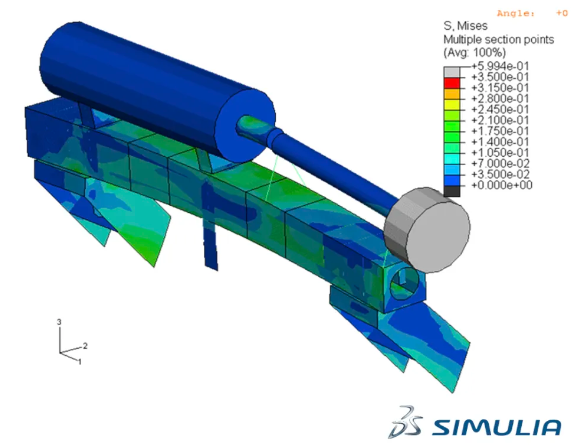
Task: Click the black minimum legend swatch
Action: (451, 191)
